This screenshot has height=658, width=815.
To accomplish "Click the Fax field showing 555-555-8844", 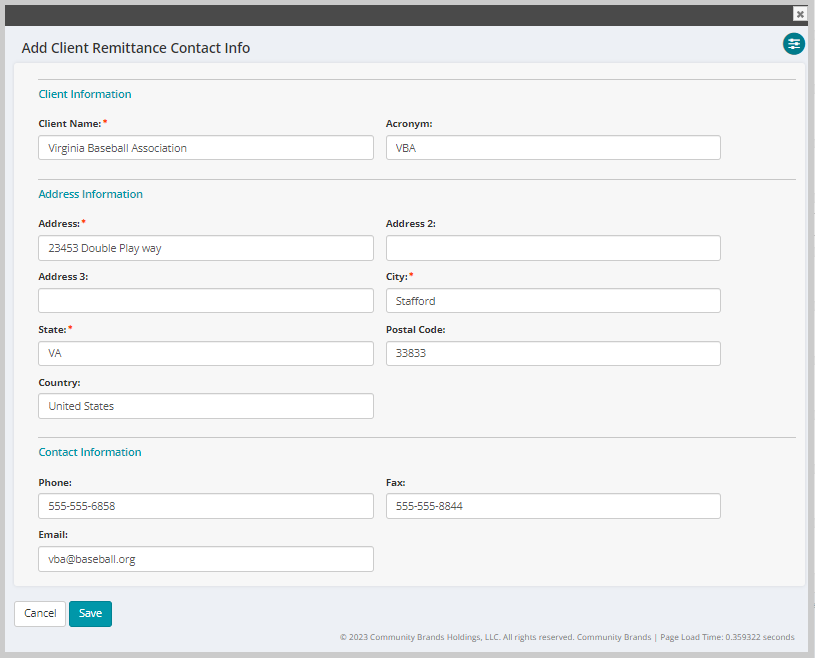I will pyautogui.click(x=553, y=506).
